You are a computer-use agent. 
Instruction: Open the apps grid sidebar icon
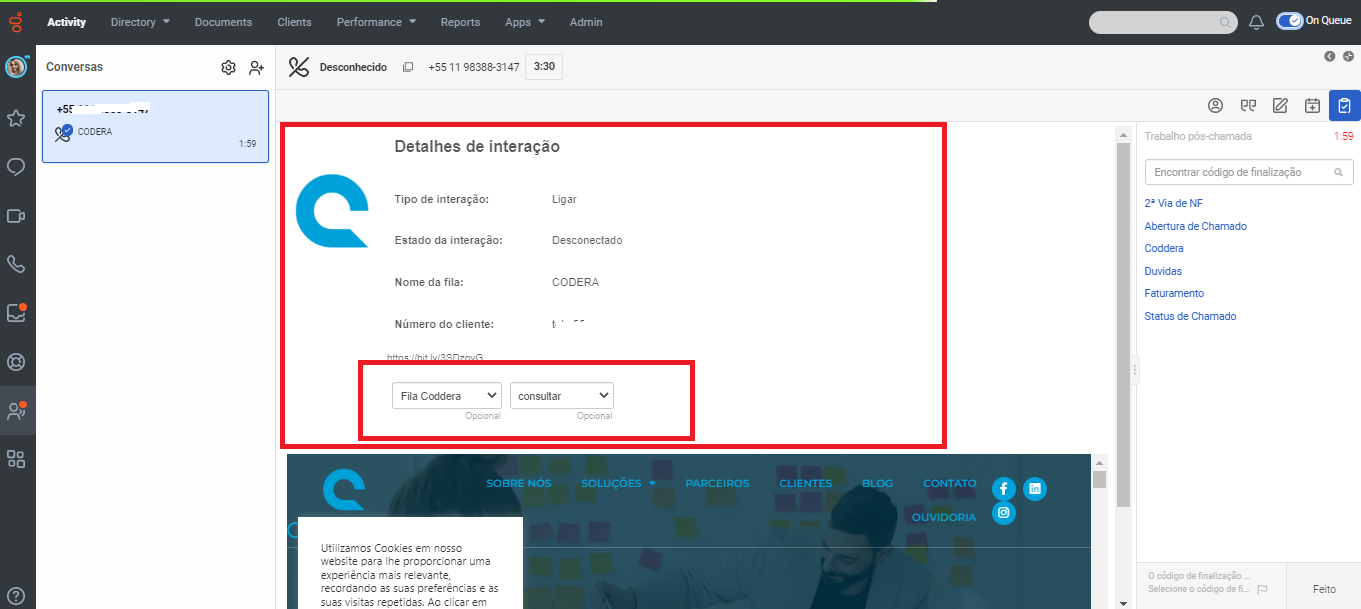coord(16,459)
